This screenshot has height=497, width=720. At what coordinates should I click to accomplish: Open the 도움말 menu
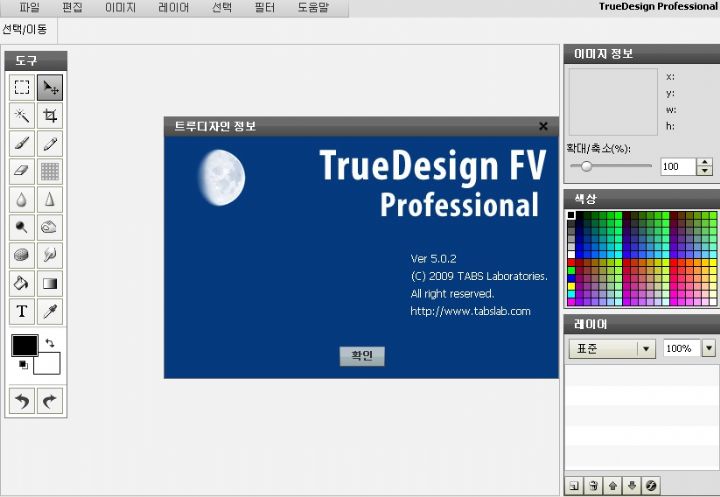(x=313, y=7)
